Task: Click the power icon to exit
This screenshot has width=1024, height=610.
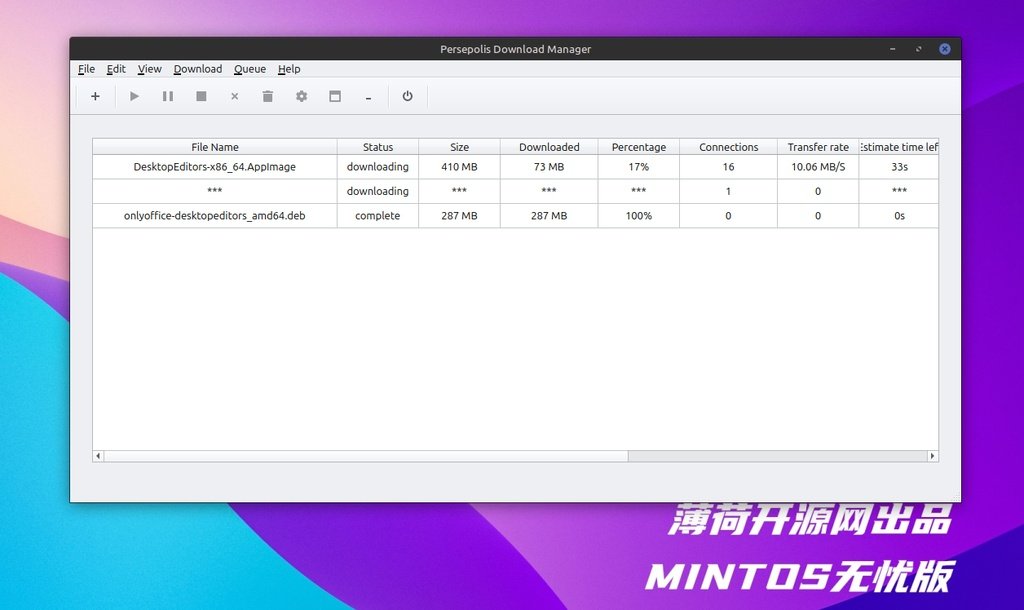Action: [x=408, y=97]
